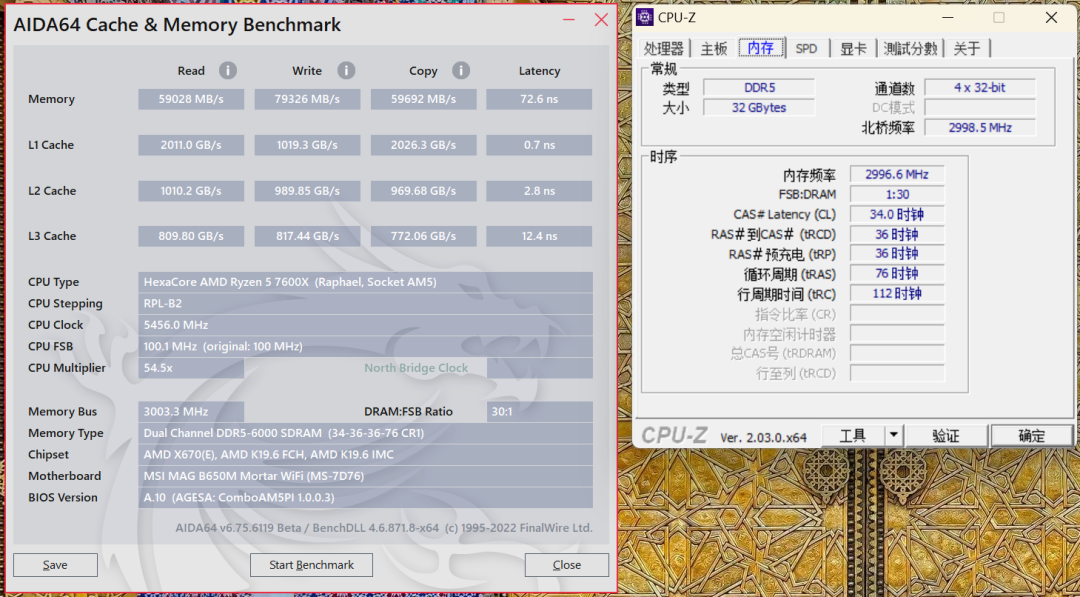Click the L3 Cache latency value 12.4 ns

(x=539, y=236)
